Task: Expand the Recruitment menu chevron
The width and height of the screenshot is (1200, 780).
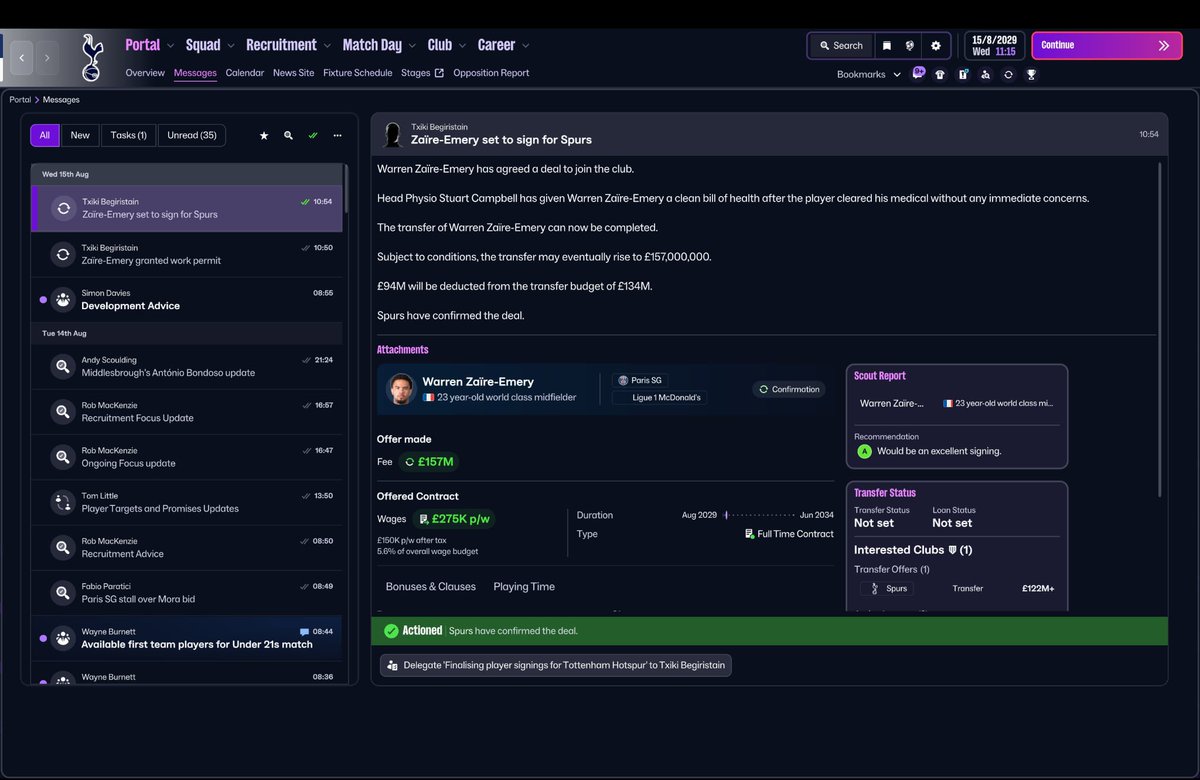Action: tap(327, 45)
